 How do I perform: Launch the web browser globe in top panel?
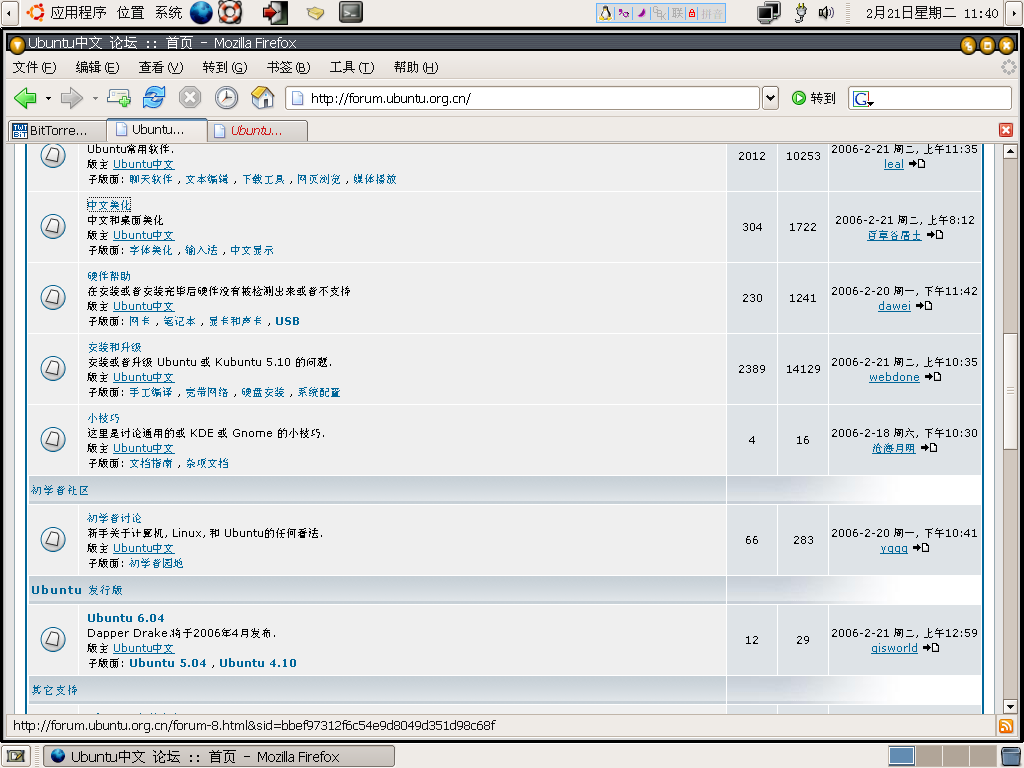tap(201, 12)
